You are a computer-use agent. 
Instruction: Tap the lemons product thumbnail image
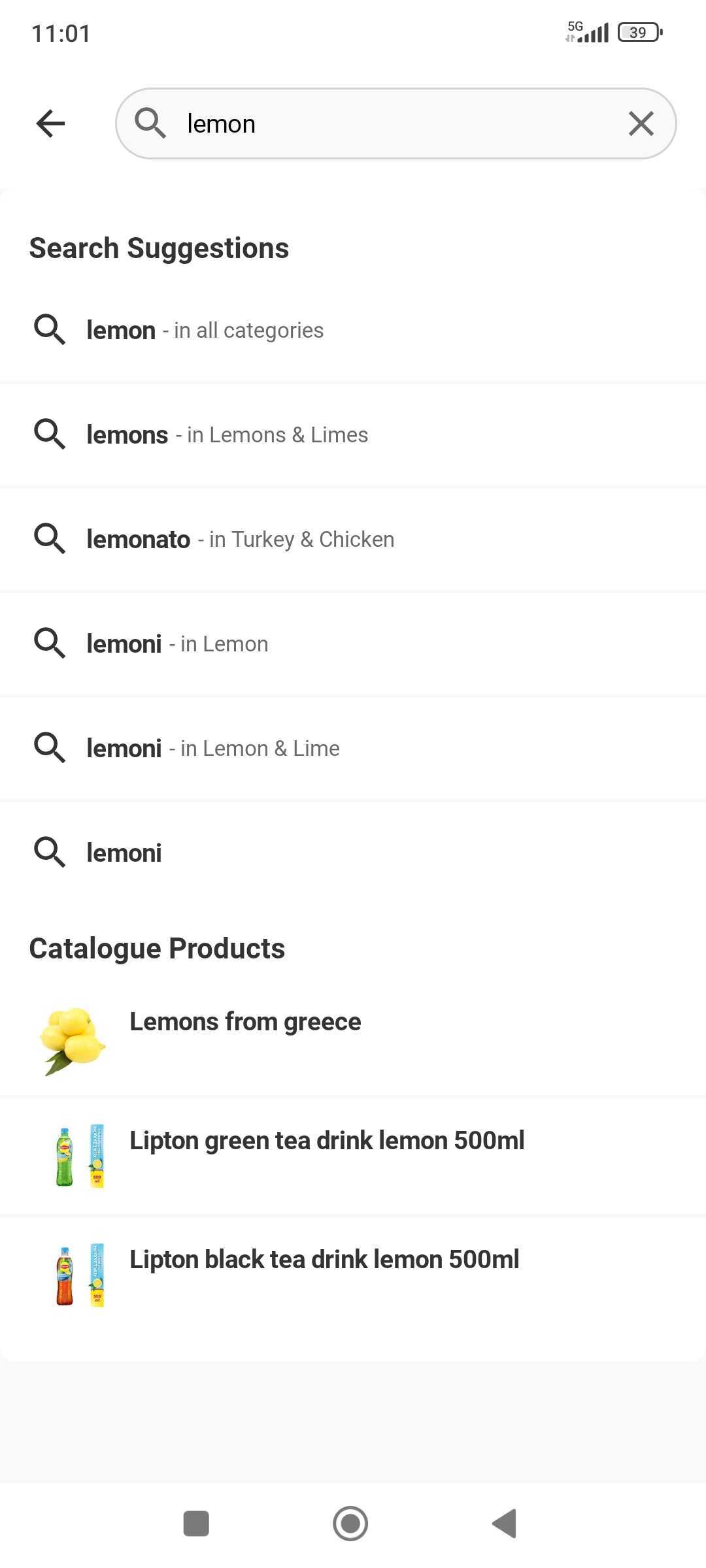[x=73, y=1040]
